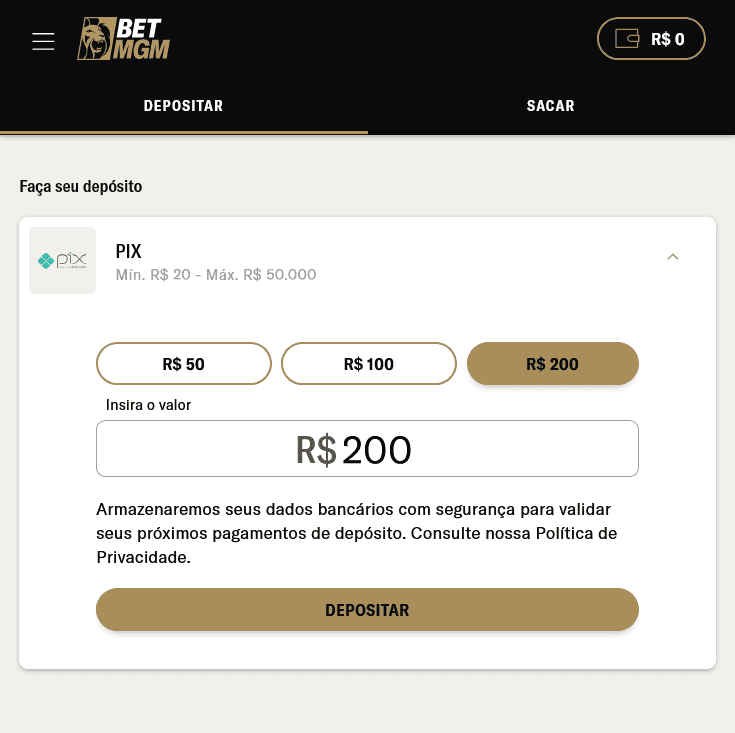Viewport: 735px width, 733px height.
Task: Focus the deposit amount input field
Action: 367,449
